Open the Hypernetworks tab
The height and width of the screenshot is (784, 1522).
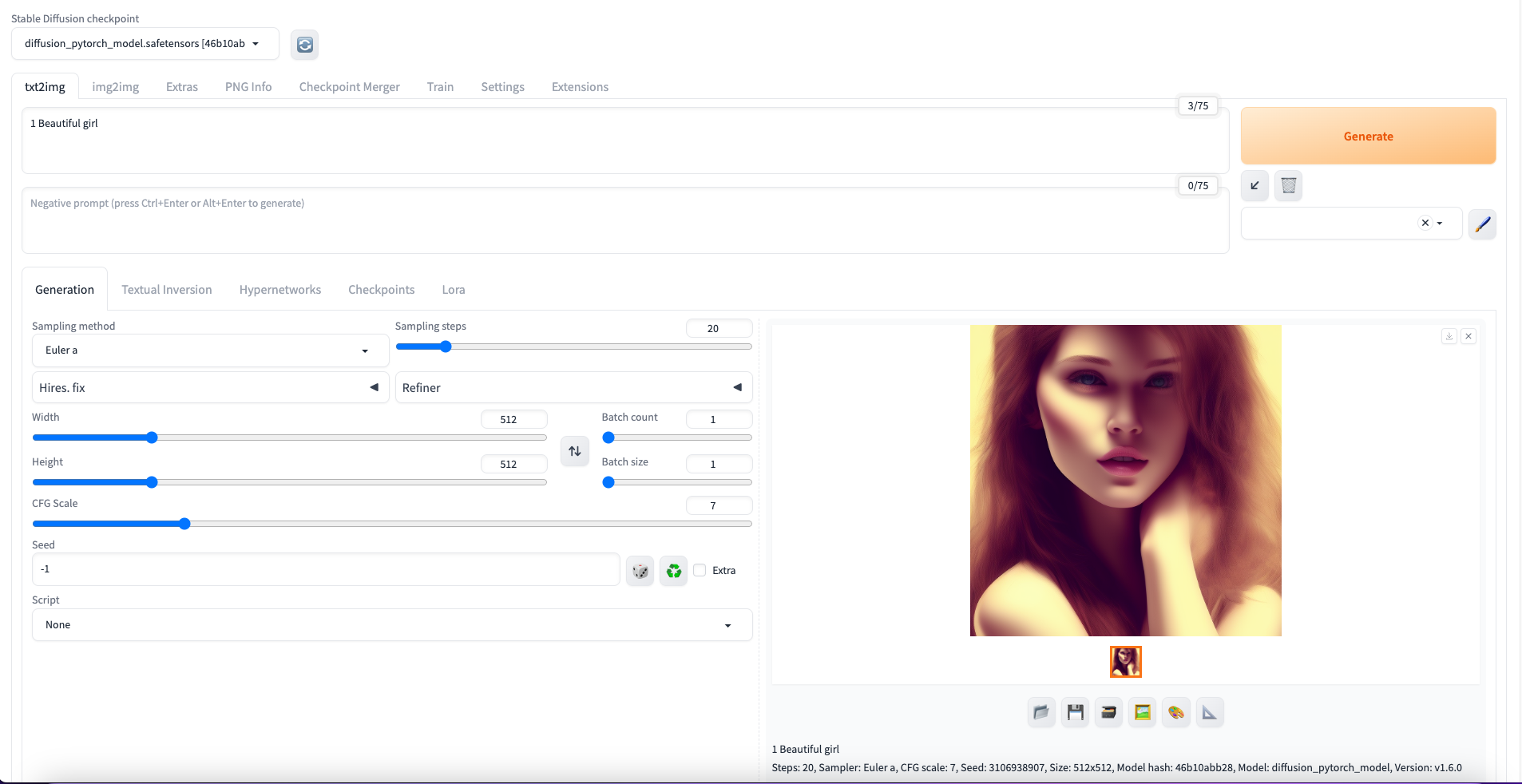point(280,289)
